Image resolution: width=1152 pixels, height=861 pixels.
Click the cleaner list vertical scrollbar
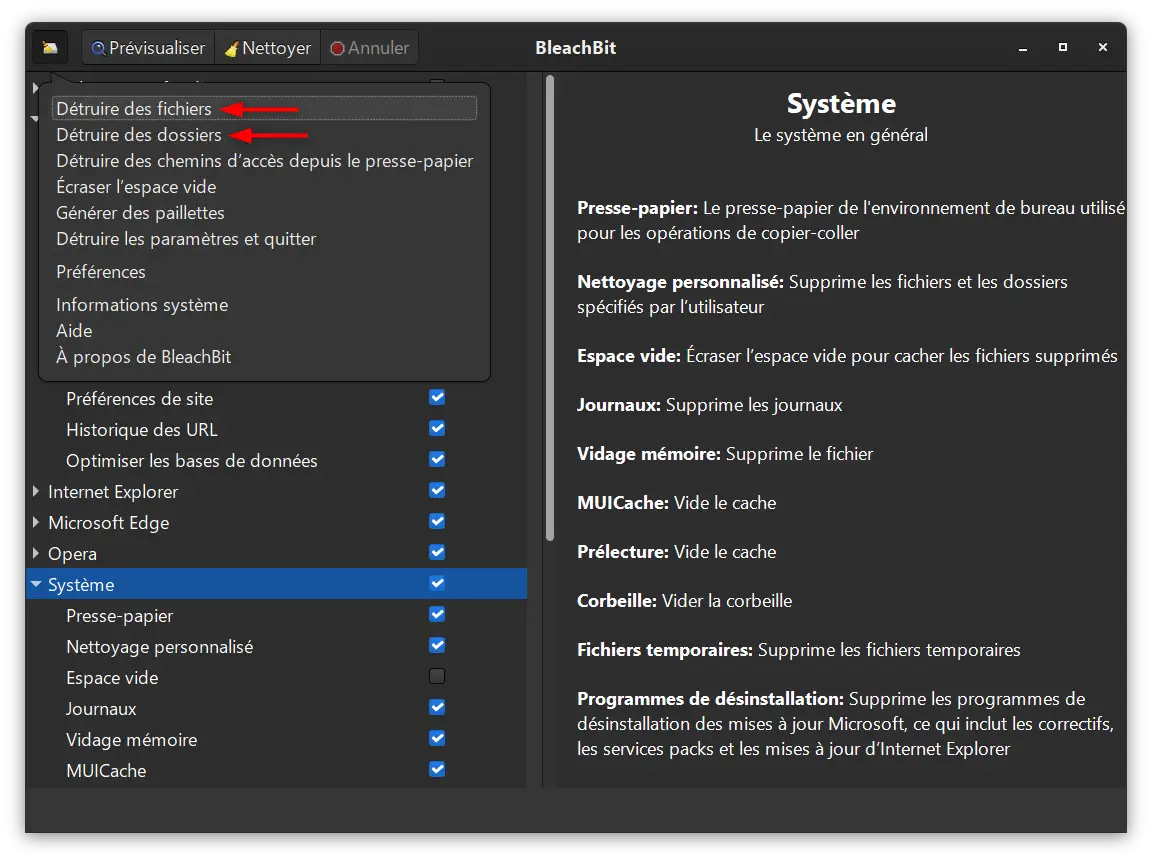click(550, 309)
